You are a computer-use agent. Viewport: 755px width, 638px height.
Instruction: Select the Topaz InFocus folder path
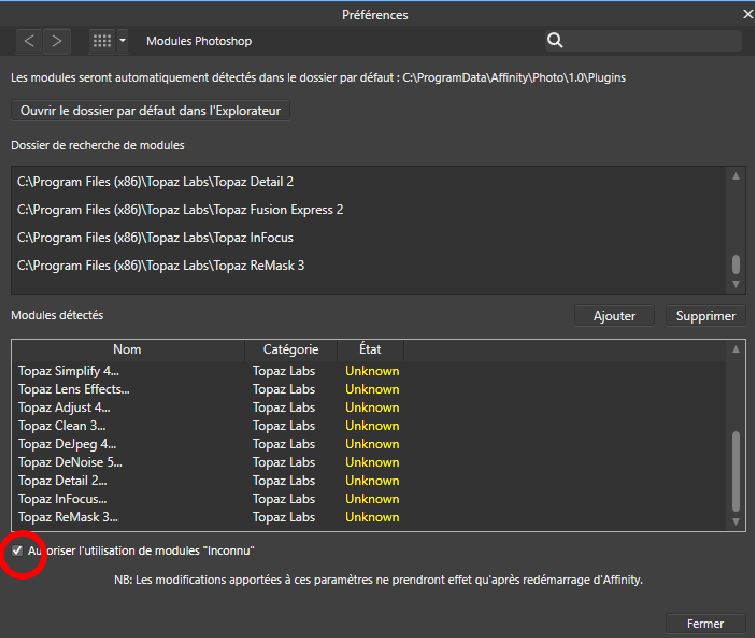click(x=155, y=237)
